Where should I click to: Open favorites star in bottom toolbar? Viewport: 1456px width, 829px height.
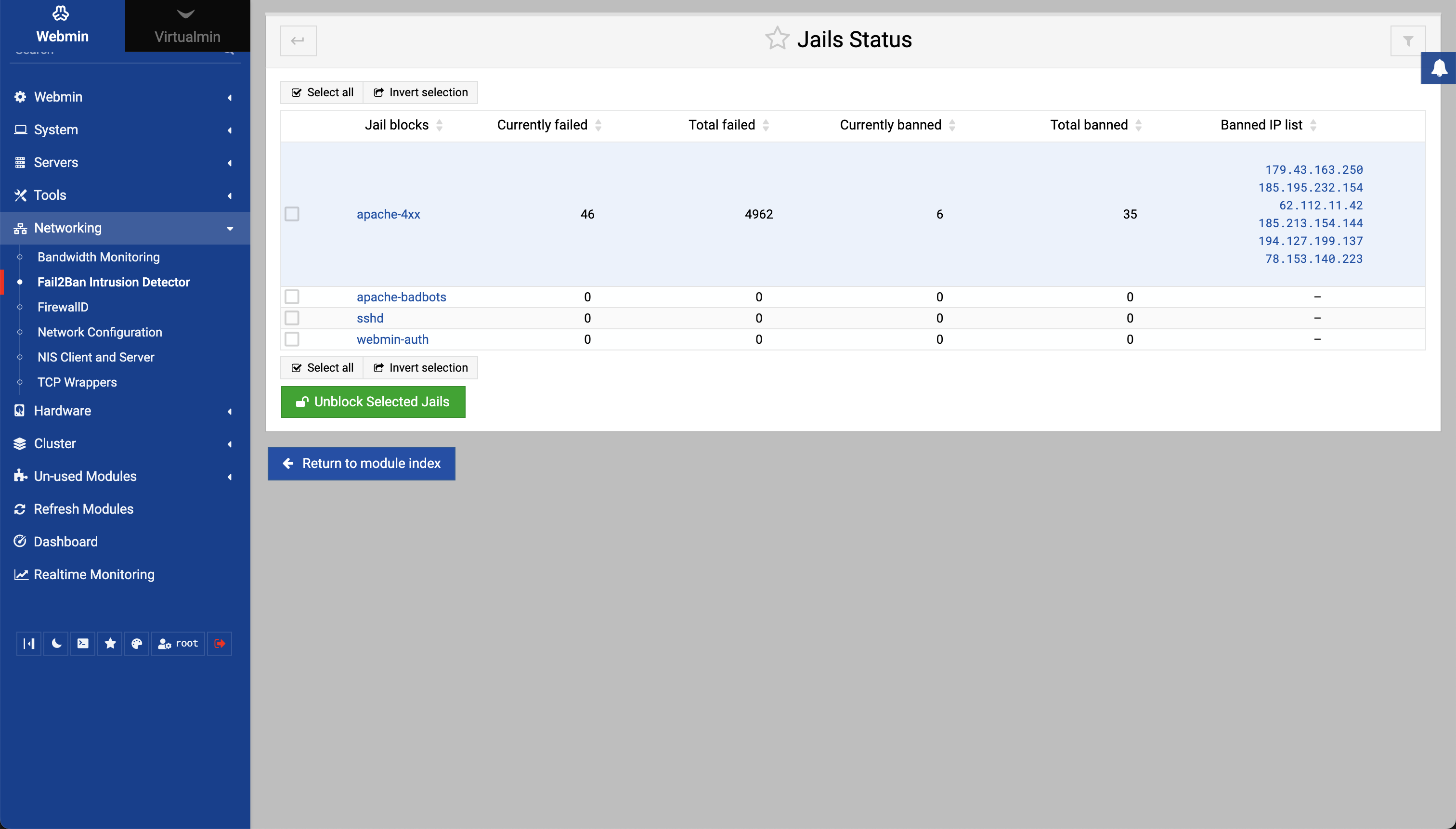(110, 643)
